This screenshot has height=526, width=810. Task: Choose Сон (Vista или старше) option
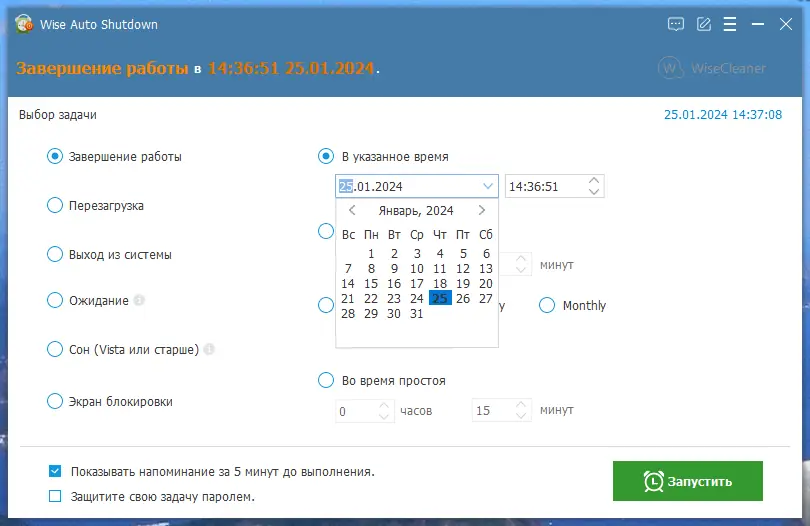[55, 349]
